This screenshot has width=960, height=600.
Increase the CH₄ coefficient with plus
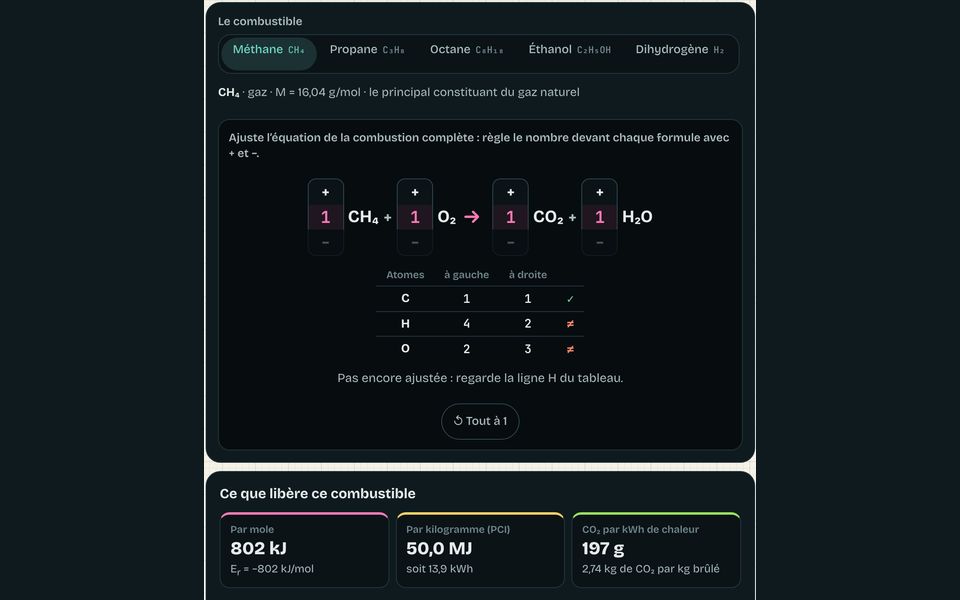[x=326, y=192]
